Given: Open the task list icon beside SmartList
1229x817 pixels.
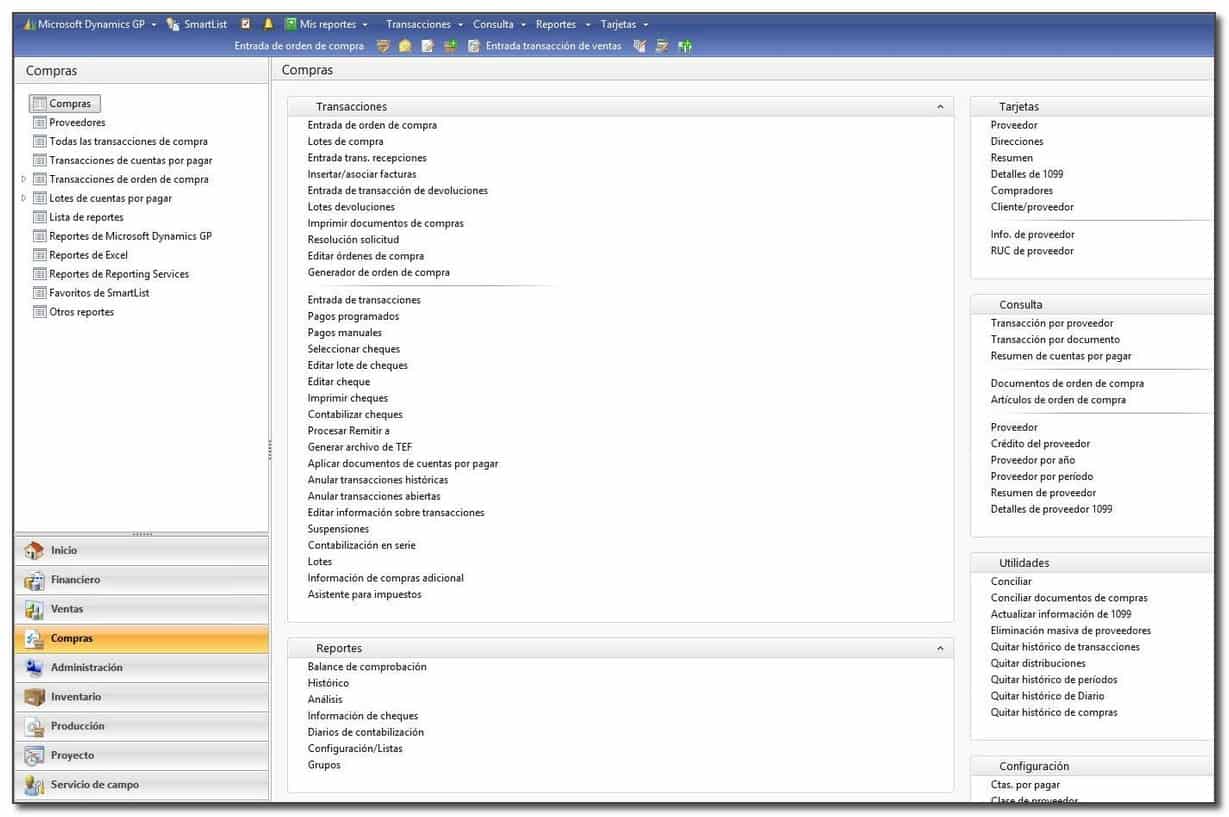Looking at the screenshot, I should [246, 24].
